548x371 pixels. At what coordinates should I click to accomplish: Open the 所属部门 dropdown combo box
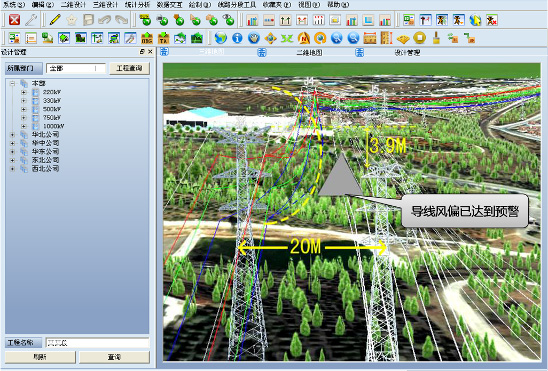(76, 68)
